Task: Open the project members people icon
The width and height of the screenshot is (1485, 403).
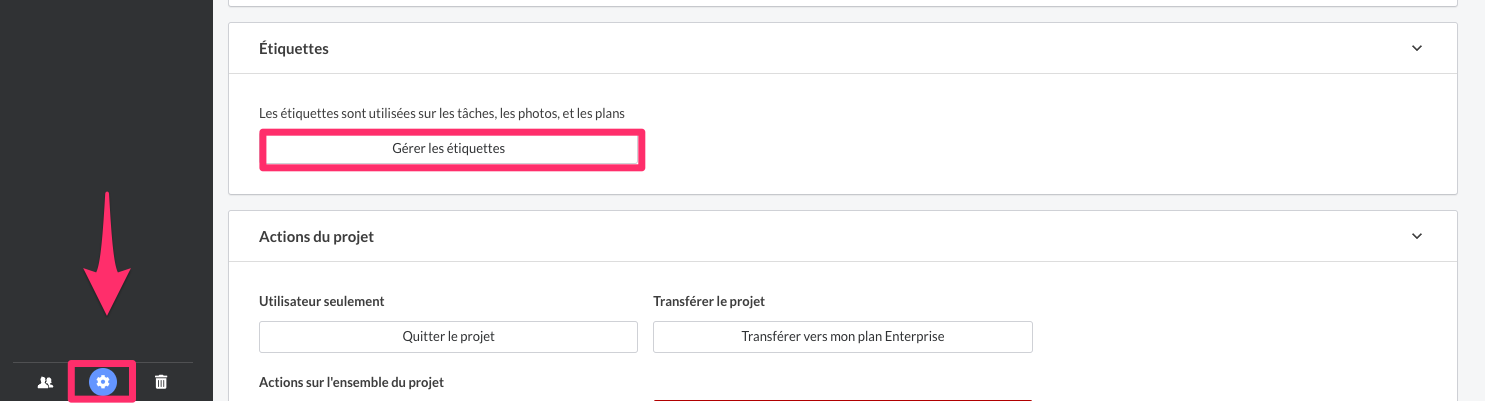Action: click(45, 382)
